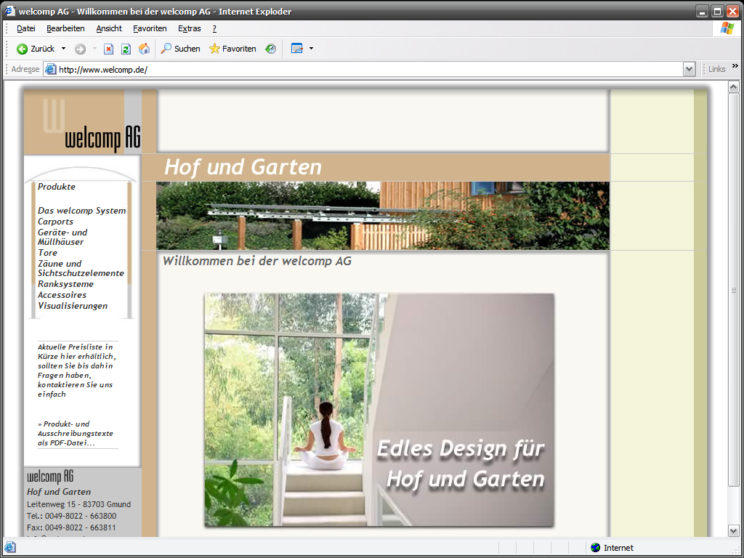Open Zäune und Sichtschutzelemente link
Image resolution: width=744 pixels, height=558 pixels.
(x=81, y=268)
